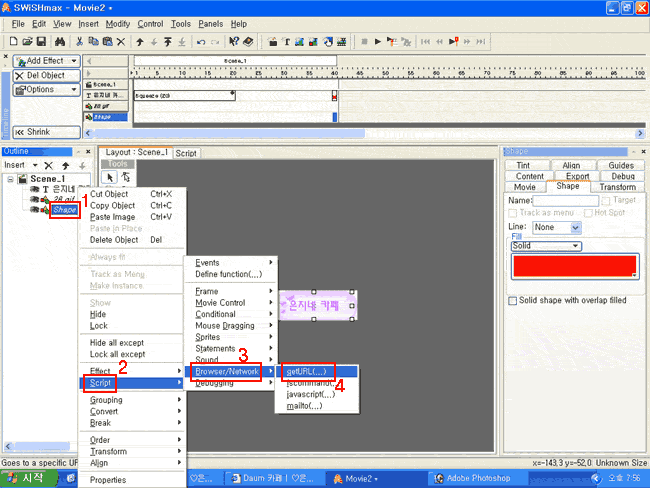Open the Solid fill type dropdown
Image resolution: width=650 pixels, height=488 pixels.
pyautogui.click(x=575, y=246)
